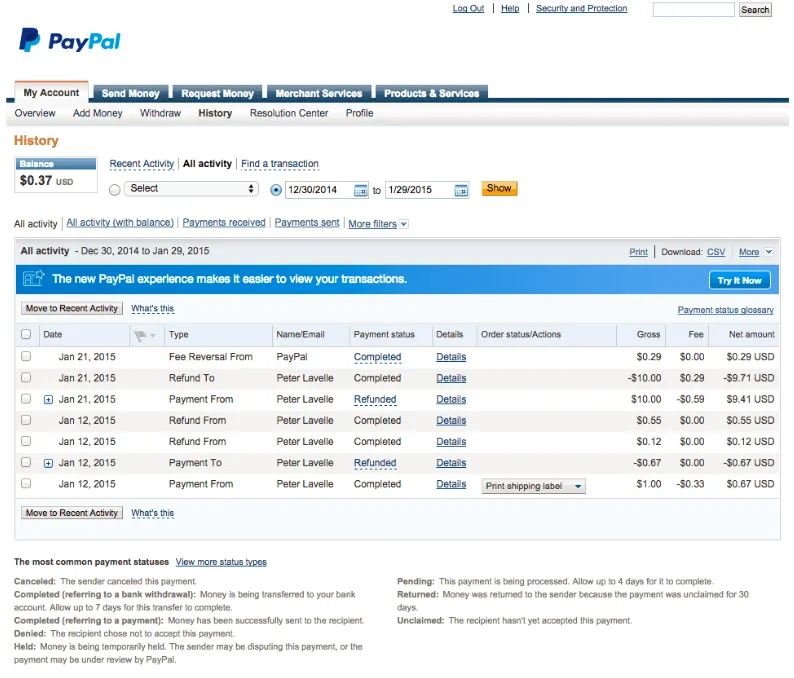Open the Send Money tab
The image size is (794, 678).
(131, 93)
